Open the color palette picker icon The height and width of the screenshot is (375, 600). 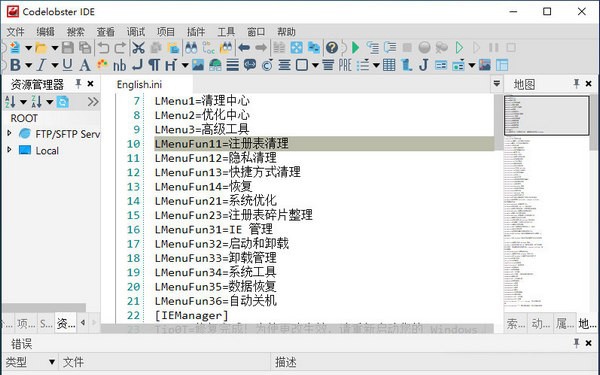pos(102,64)
